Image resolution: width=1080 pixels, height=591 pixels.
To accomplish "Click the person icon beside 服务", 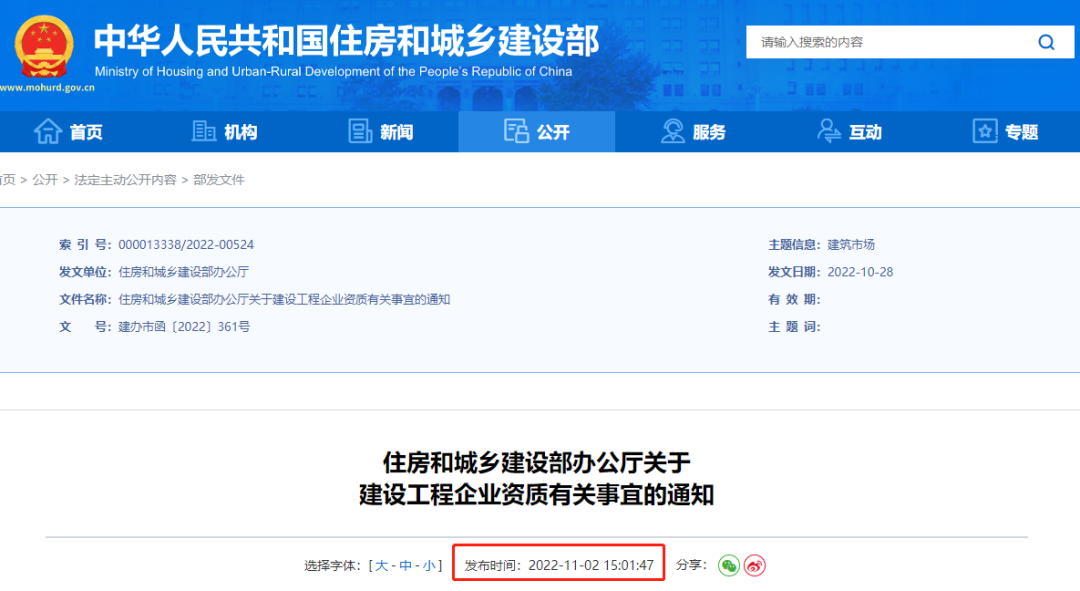I will [672, 131].
